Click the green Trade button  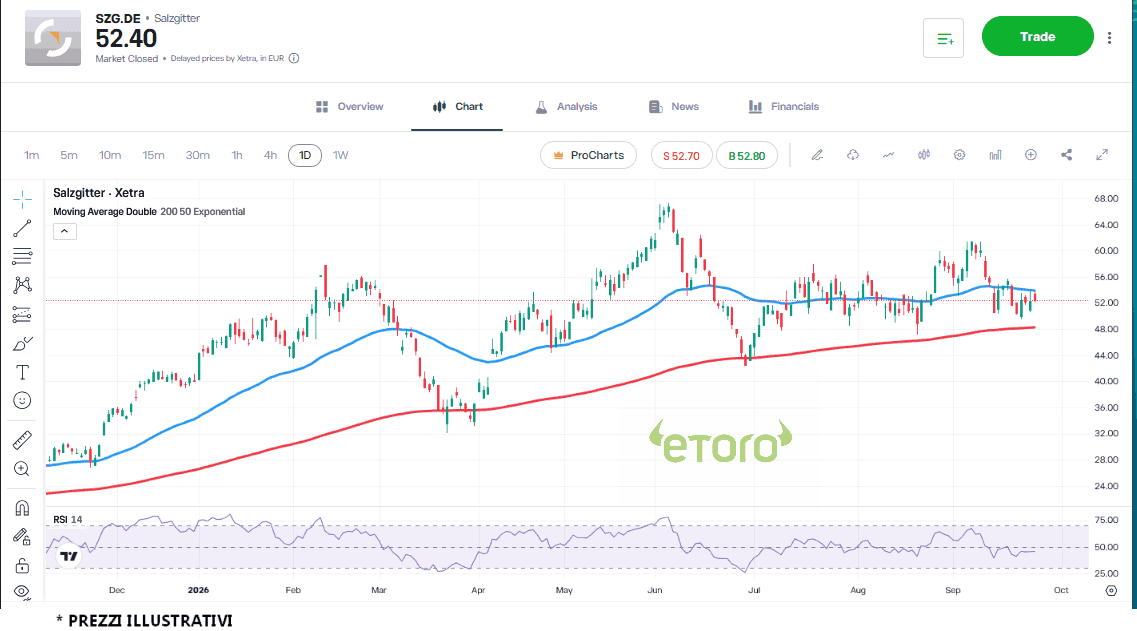(1037, 36)
